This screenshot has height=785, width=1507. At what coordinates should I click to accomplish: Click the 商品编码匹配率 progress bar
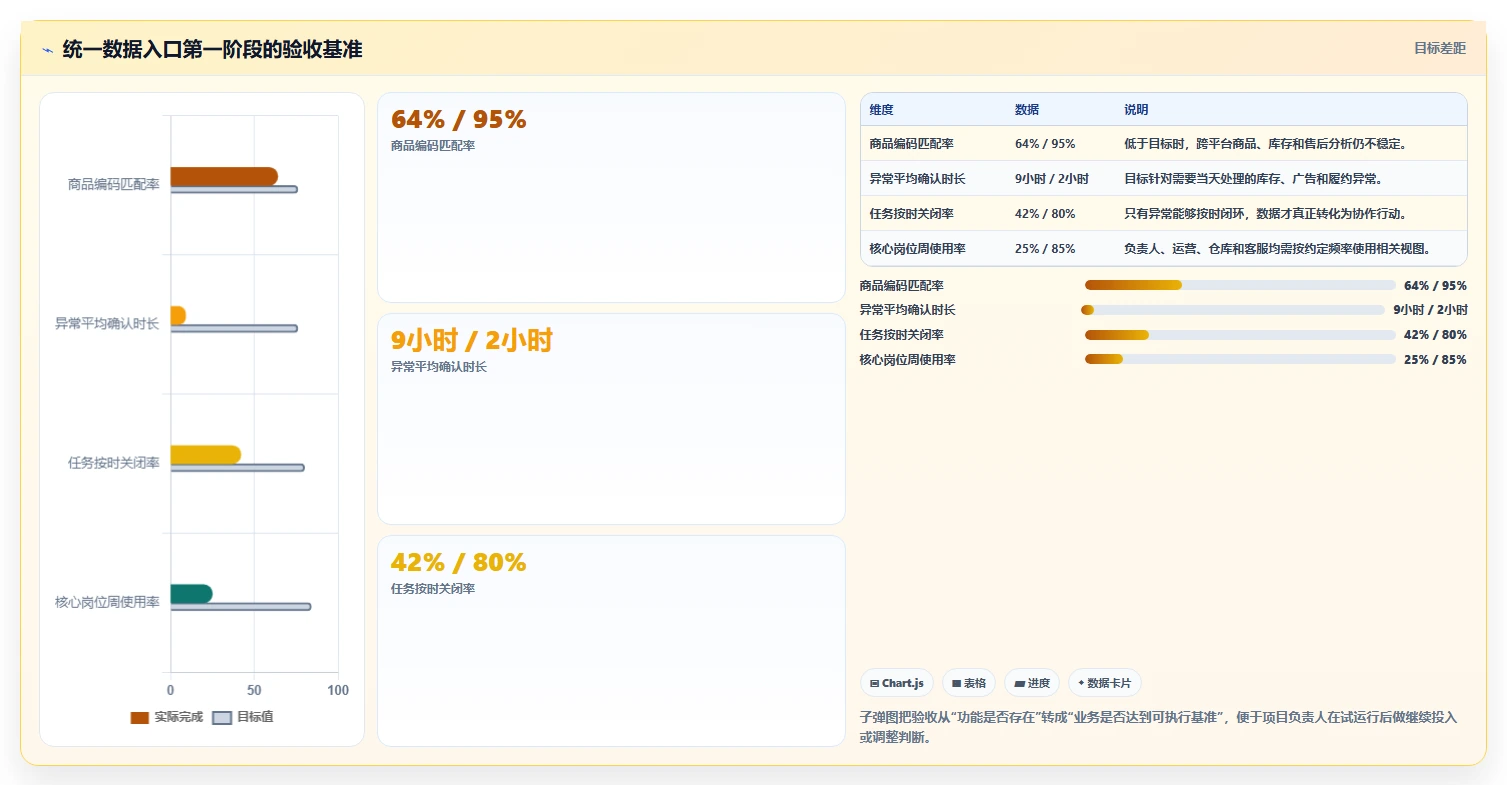tap(1240, 285)
